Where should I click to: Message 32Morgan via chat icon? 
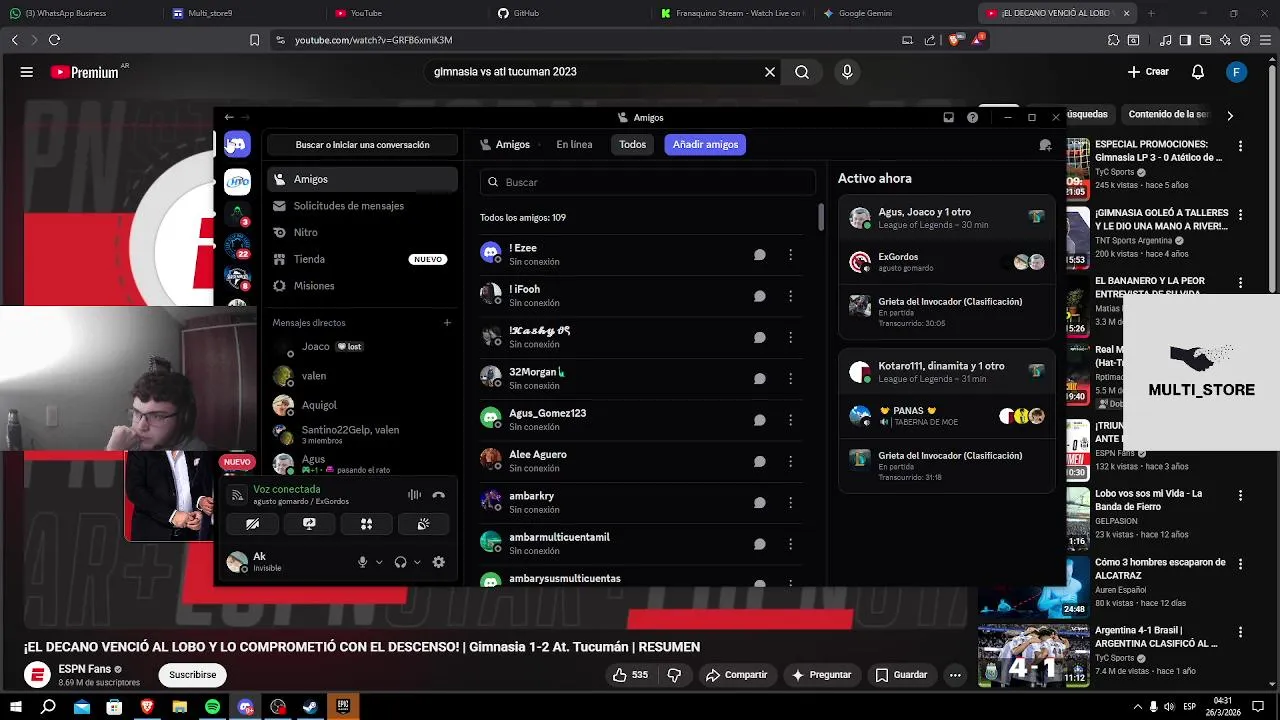pyautogui.click(x=759, y=379)
